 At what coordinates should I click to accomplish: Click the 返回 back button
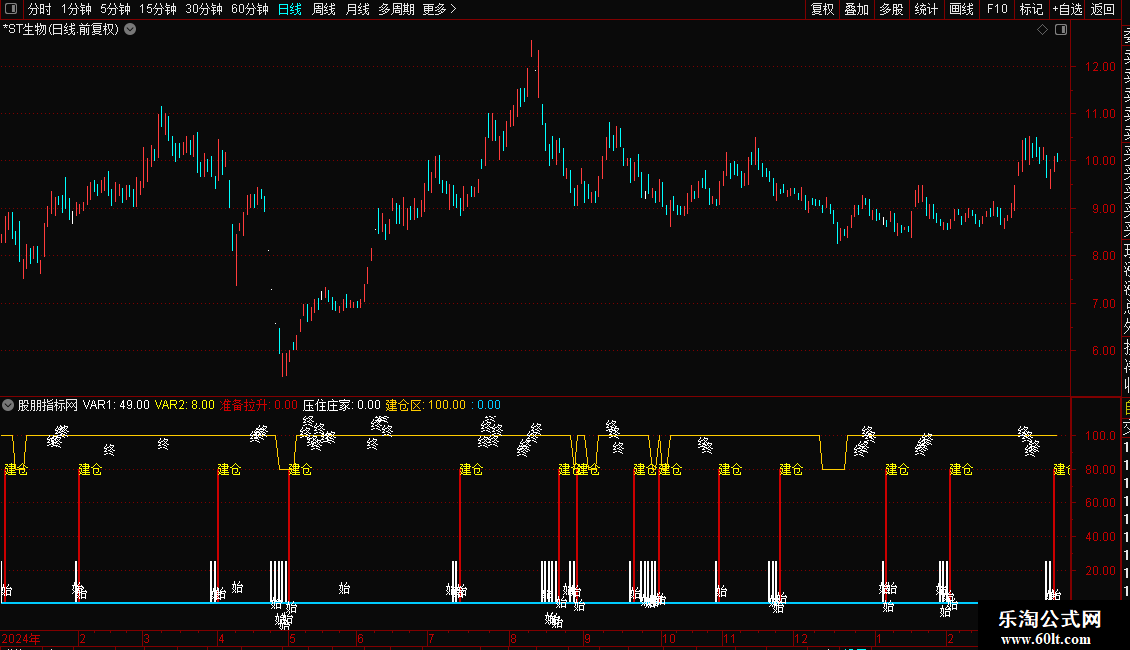(1103, 9)
